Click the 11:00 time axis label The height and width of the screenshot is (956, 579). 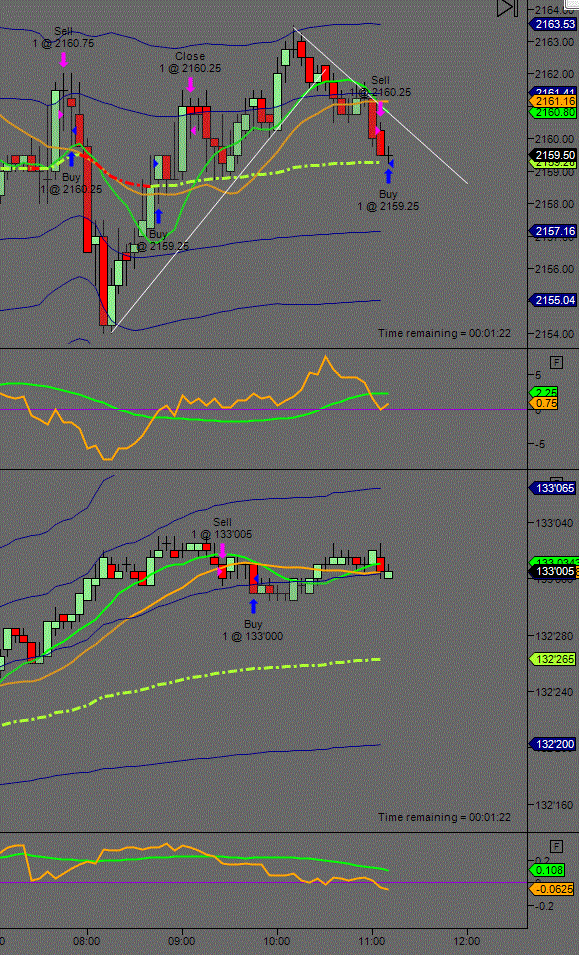click(x=372, y=941)
